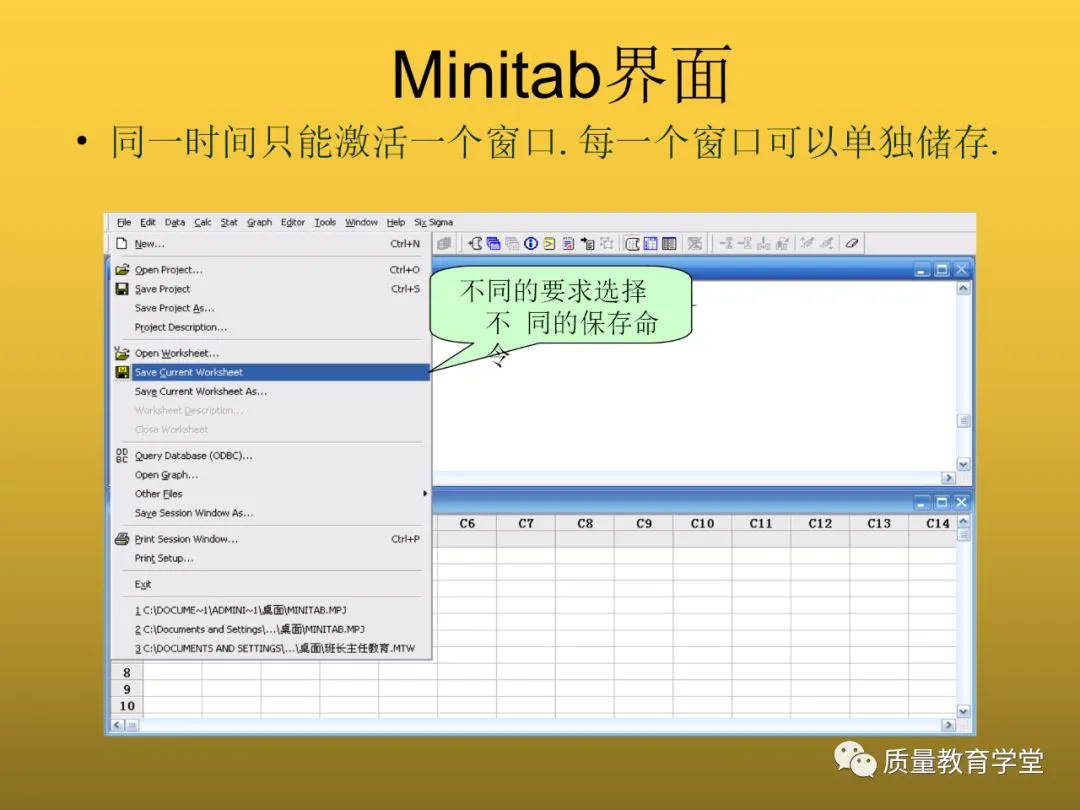Select column header C12
The height and width of the screenshot is (810, 1080).
(820, 523)
